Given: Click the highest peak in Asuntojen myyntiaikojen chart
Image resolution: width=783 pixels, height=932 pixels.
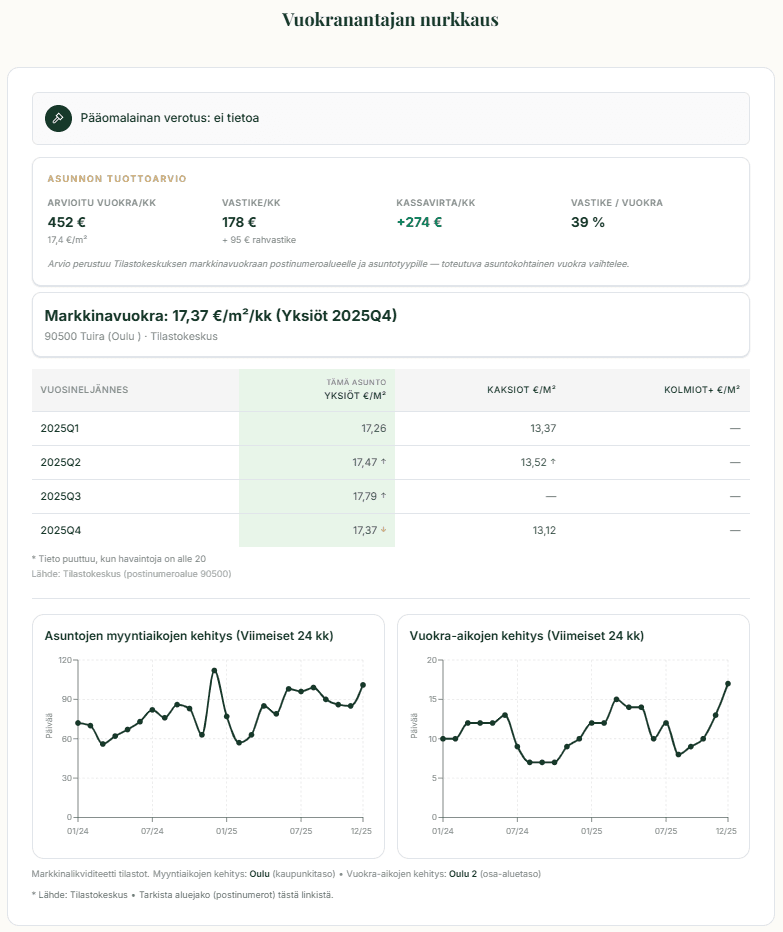Looking at the screenshot, I should tap(214, 670).
